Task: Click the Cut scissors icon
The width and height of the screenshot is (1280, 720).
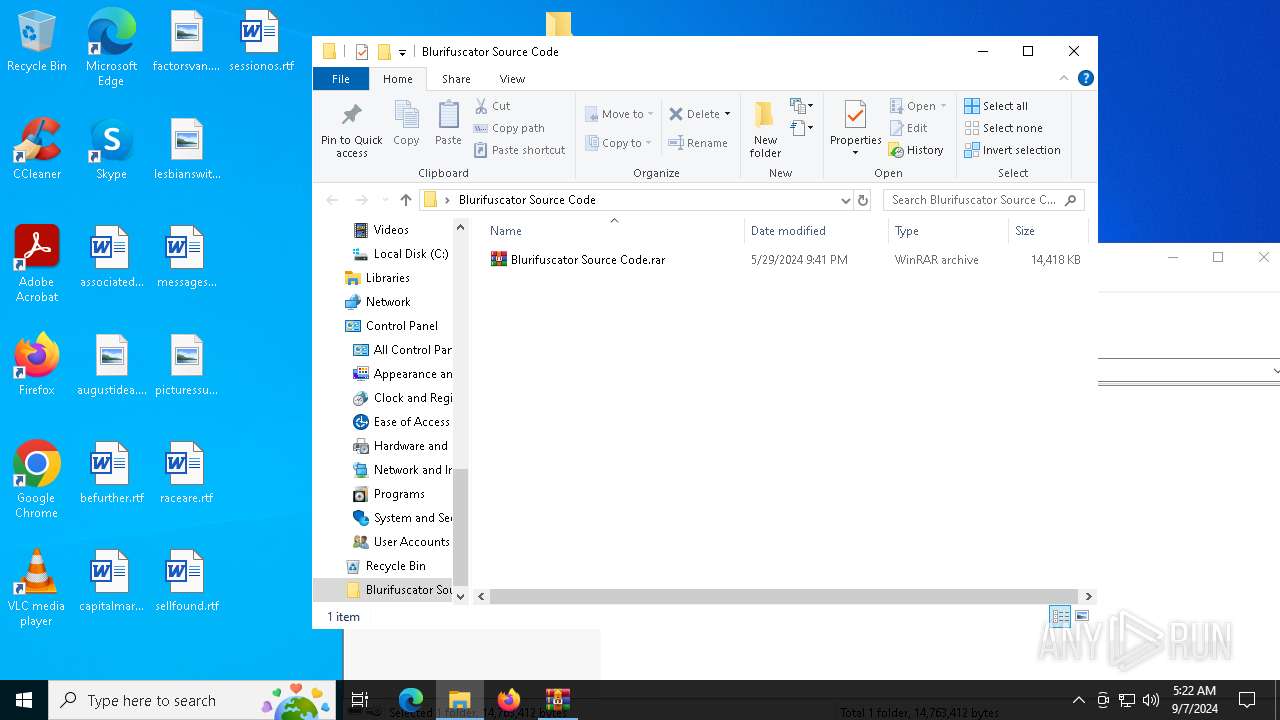Action: click(481, 106)
